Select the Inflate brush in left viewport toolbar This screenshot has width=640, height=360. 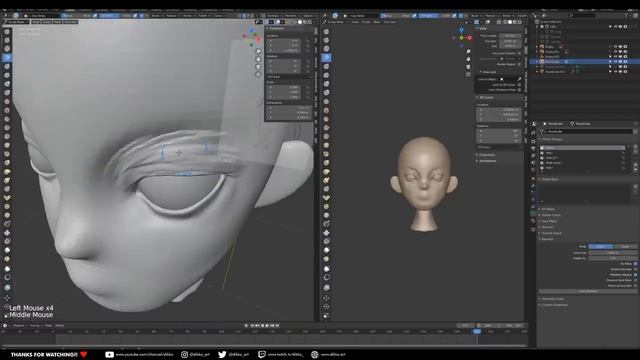coord(7,84)
